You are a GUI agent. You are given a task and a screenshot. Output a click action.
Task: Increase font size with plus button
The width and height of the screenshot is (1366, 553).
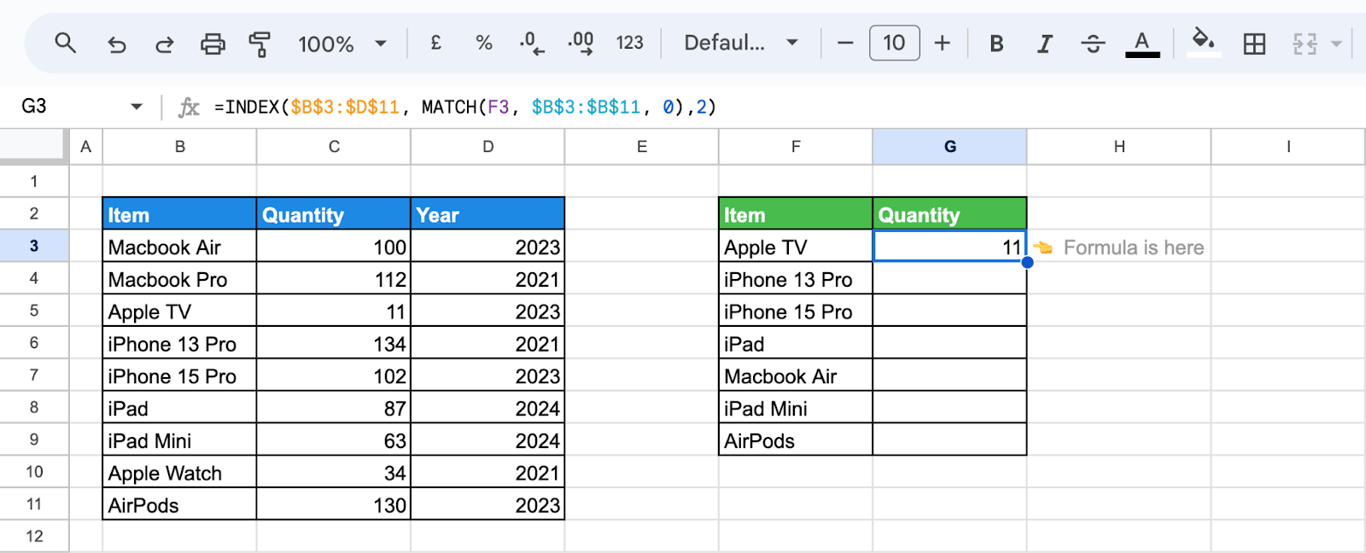pos(942,43)
